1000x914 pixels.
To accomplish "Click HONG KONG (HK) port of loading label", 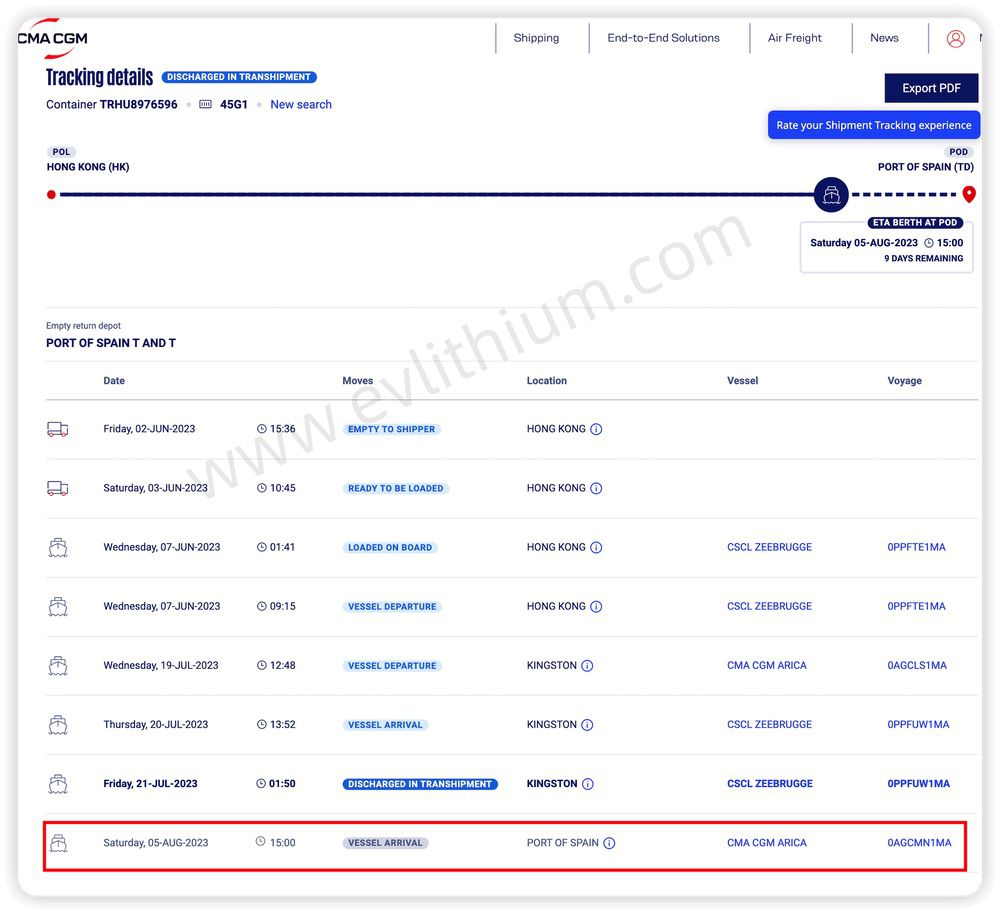I will pyautogui.click(x=88, y=167).
